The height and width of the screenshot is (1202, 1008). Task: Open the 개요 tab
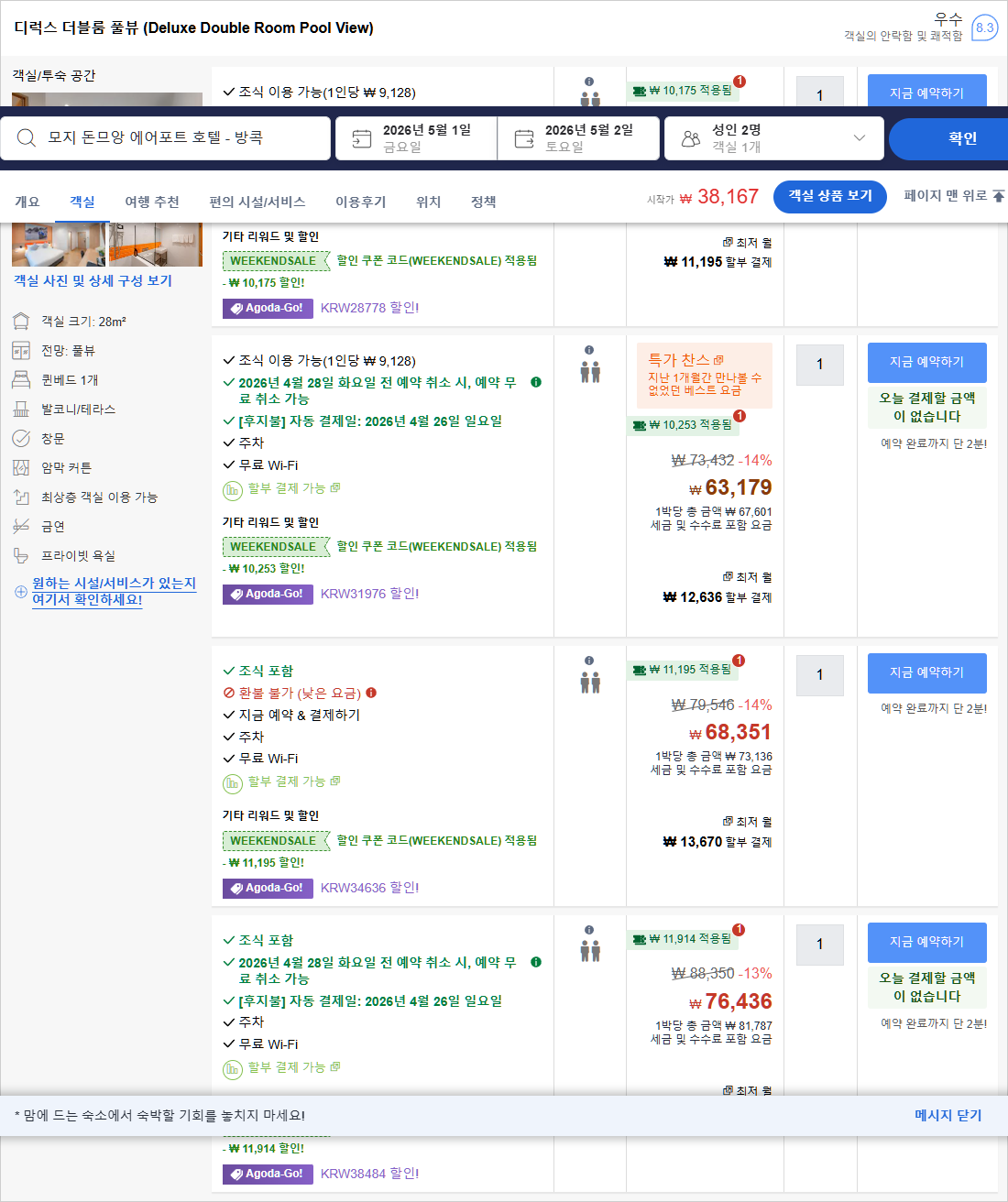pyautogui.click(x=27, y=202)
